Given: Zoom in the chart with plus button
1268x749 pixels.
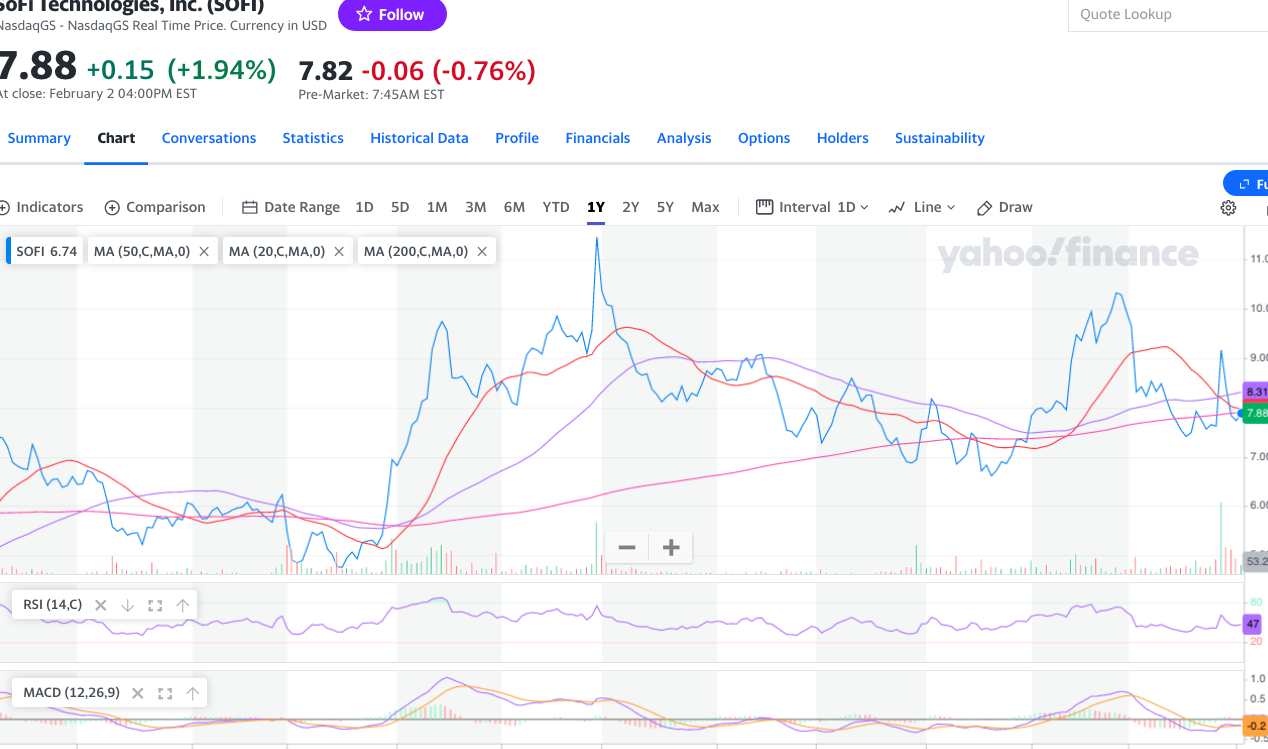Looking at the screenshot, I should [671, 547].
